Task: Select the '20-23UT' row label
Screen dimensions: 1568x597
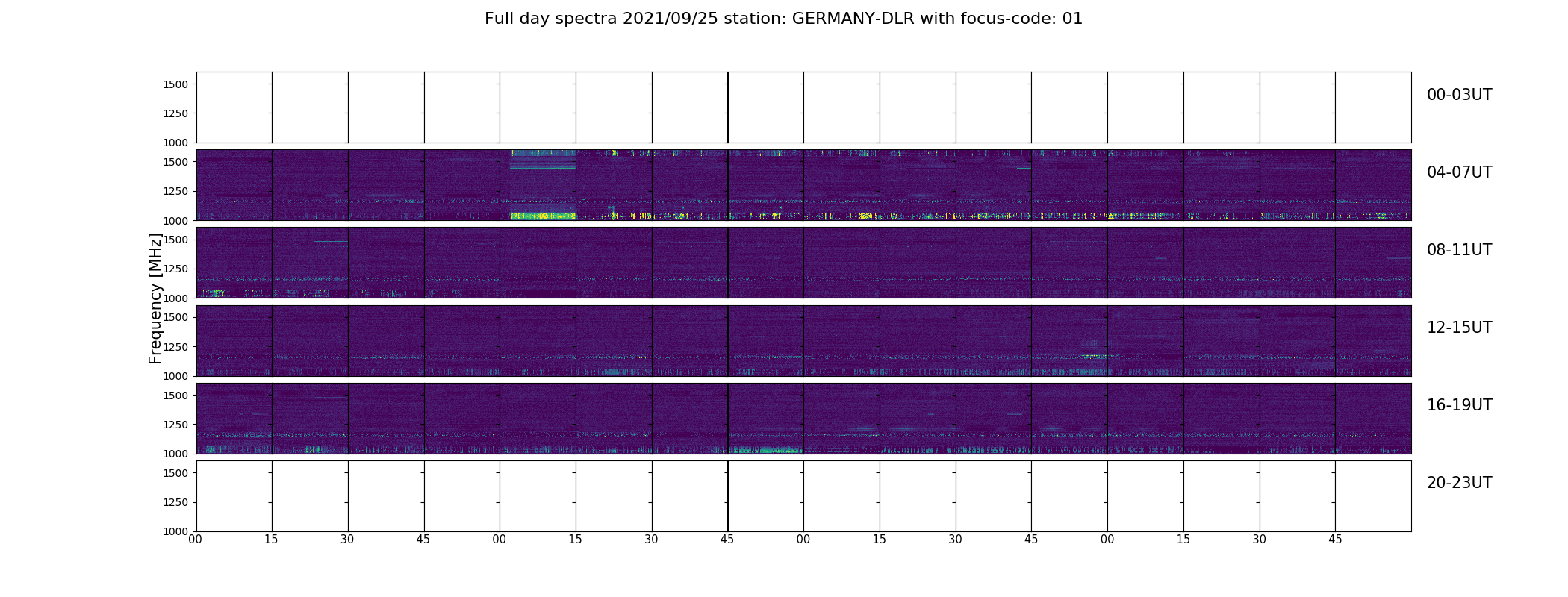Action: click(x=1459, y=483)
